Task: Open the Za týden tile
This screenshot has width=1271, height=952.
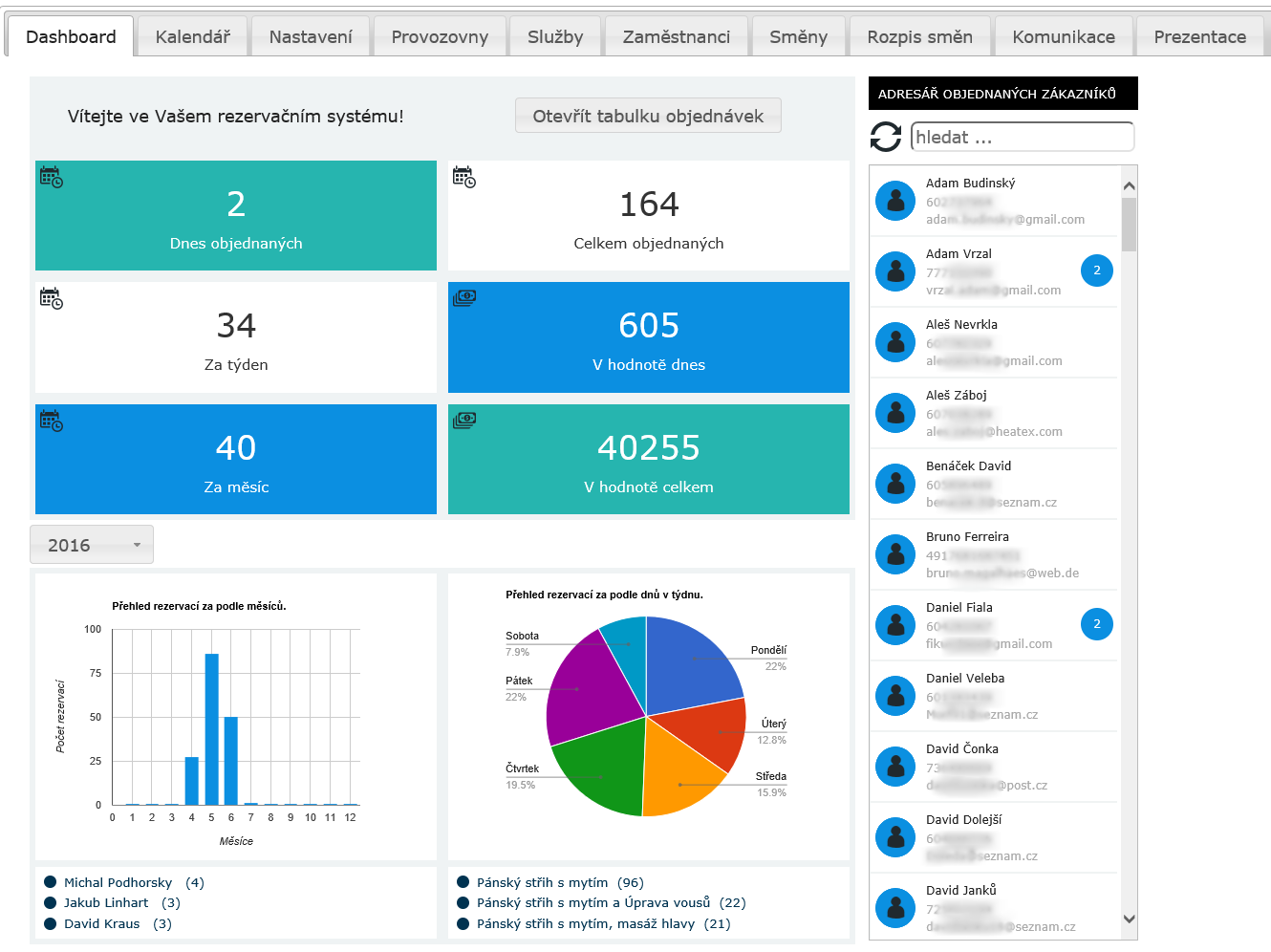Action: click(x=236, y=337)
